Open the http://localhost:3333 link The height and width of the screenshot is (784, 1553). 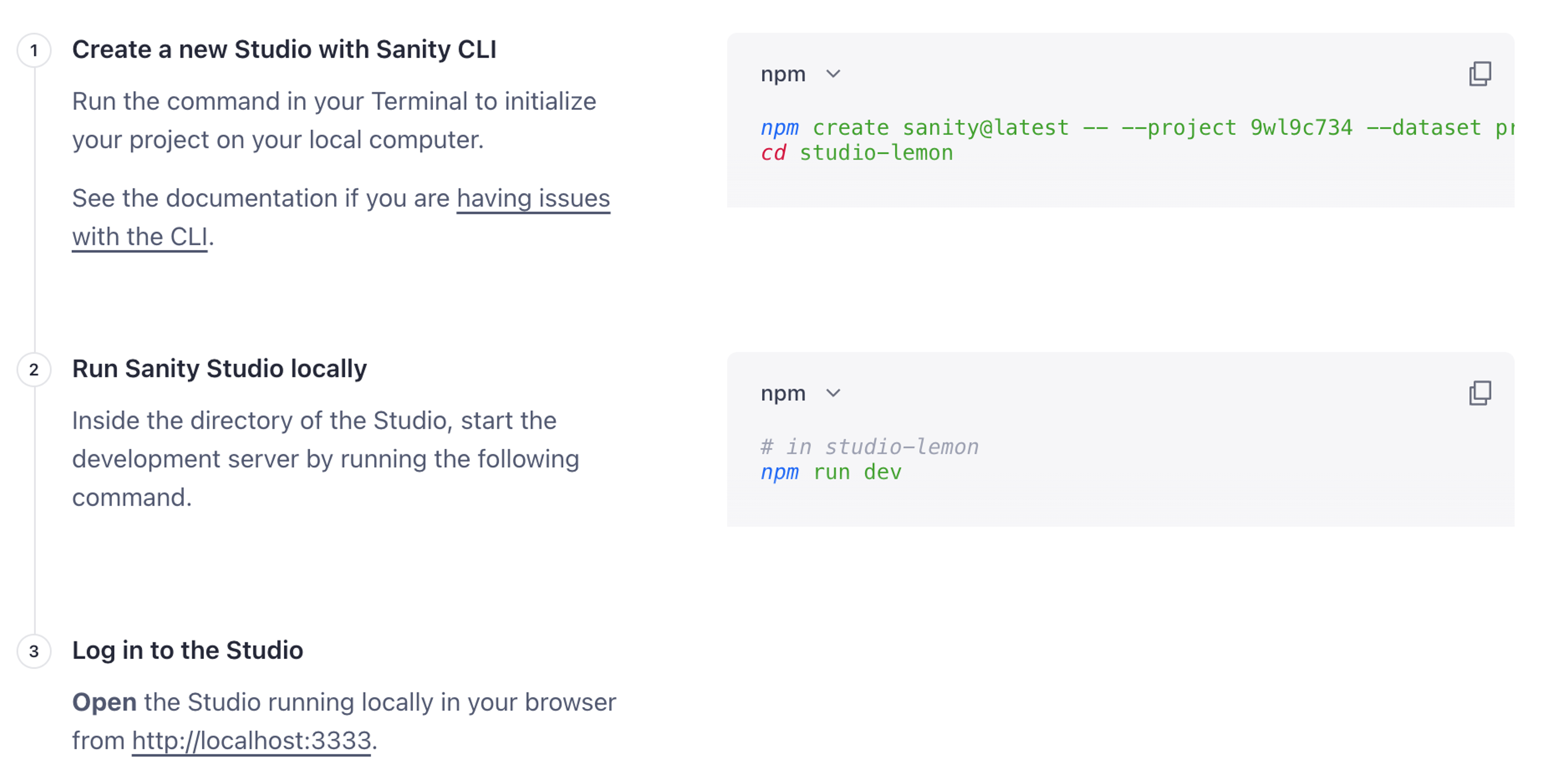[252, 740]
